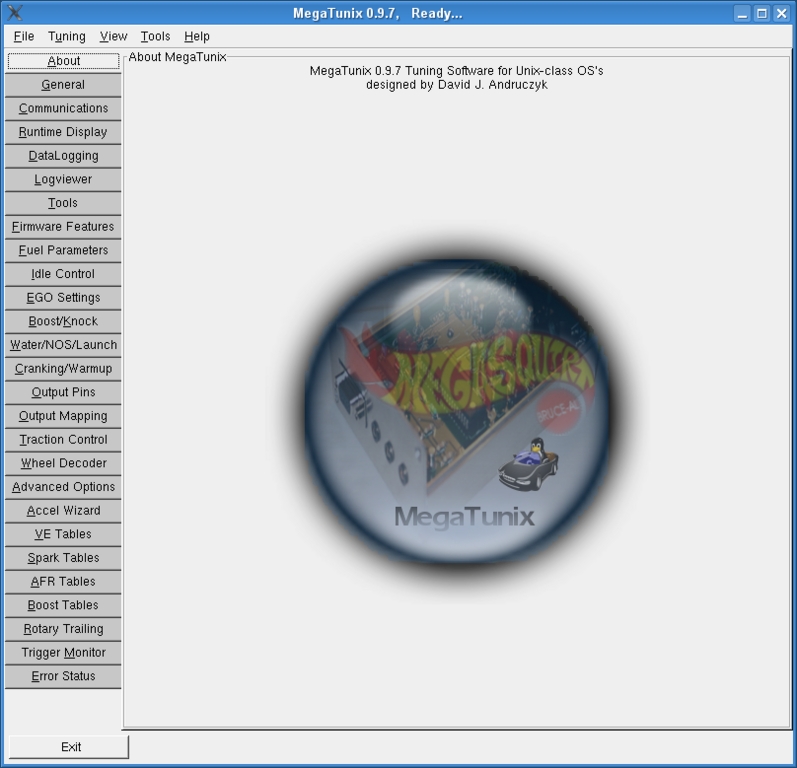Open the Help menu
Screen dimensions: 797x768
coord(196,36)
